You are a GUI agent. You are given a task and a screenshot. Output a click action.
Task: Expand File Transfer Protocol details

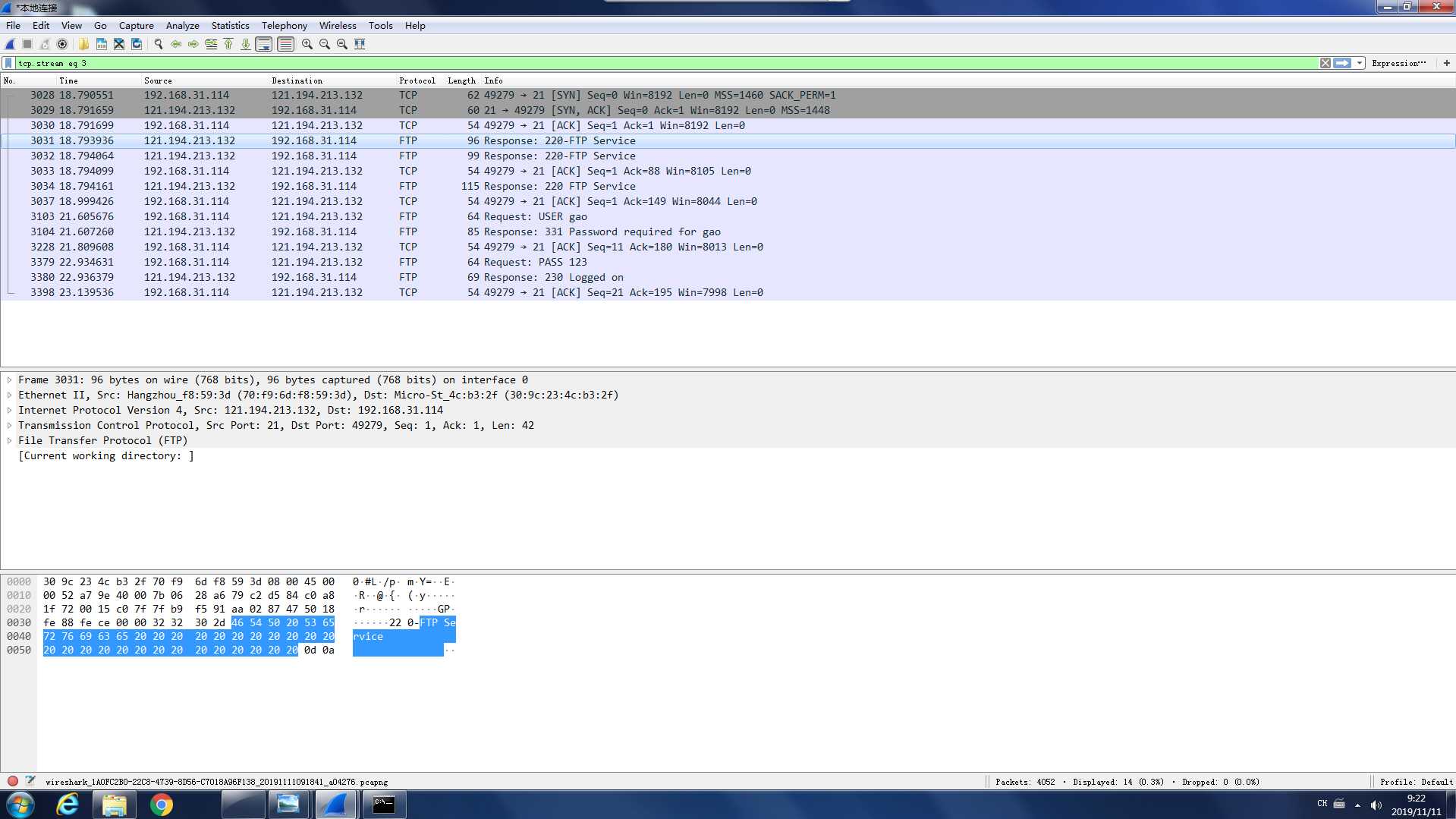(x=9, y=440)
